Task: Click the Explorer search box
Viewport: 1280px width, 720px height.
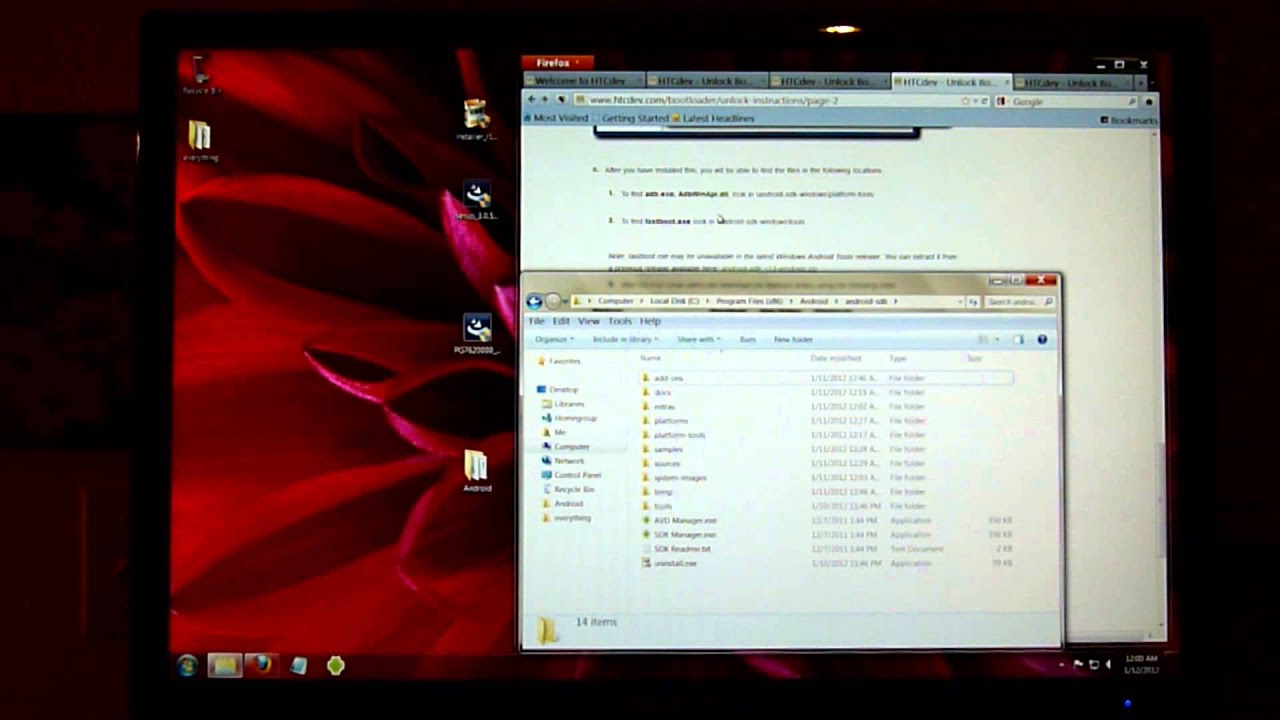Action: click(x=1019, y=301)
